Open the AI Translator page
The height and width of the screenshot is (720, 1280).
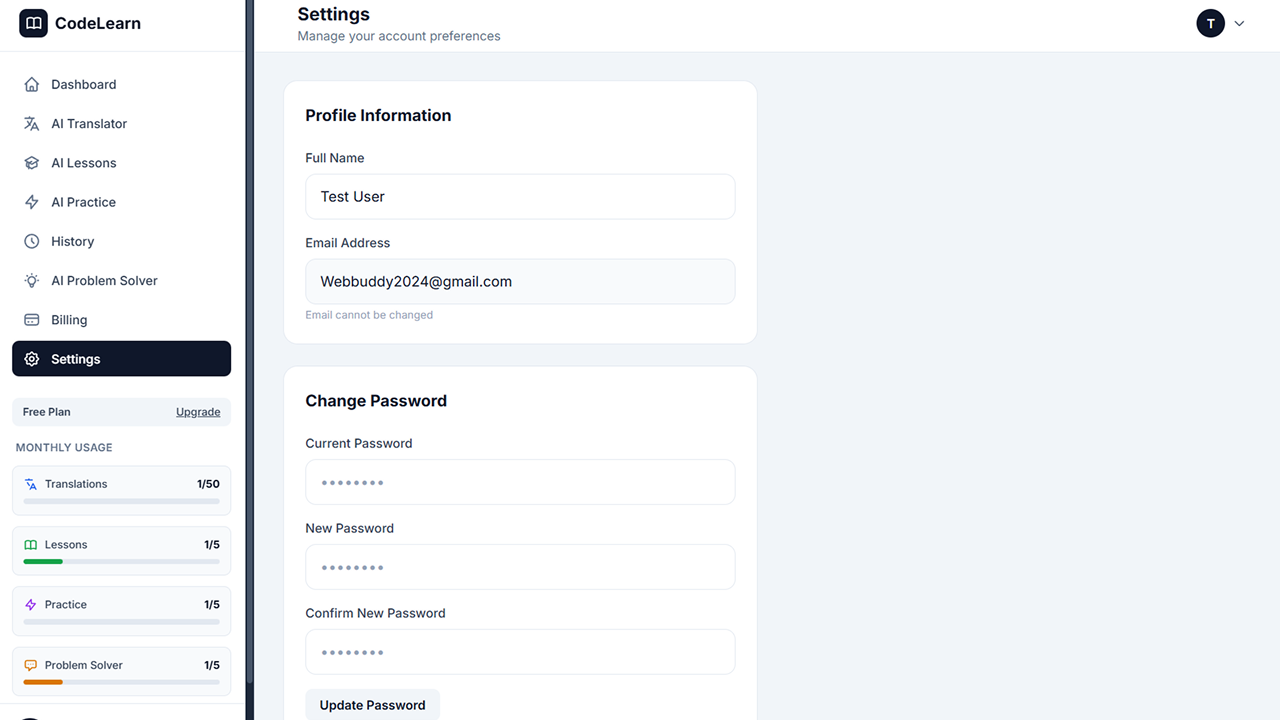point(89,124)
